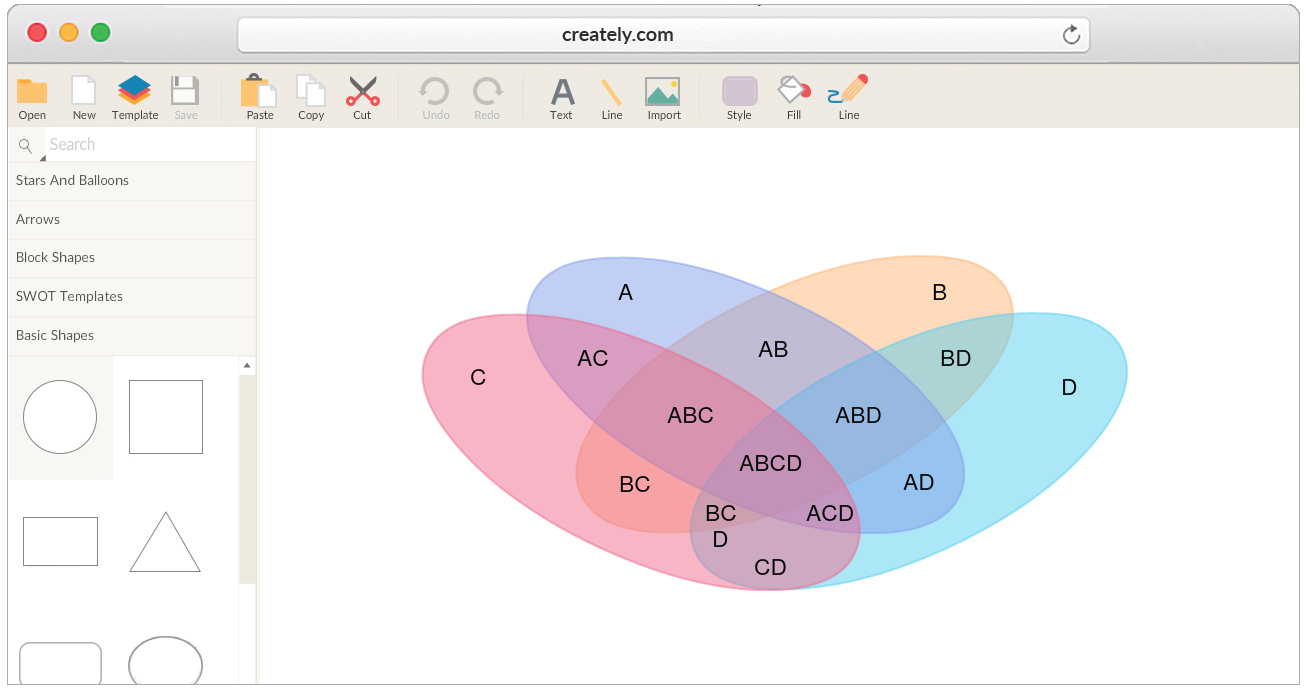Click the shape panel scroll up arrow
This screenshot has height=691, width=1306.
[247, 366]
